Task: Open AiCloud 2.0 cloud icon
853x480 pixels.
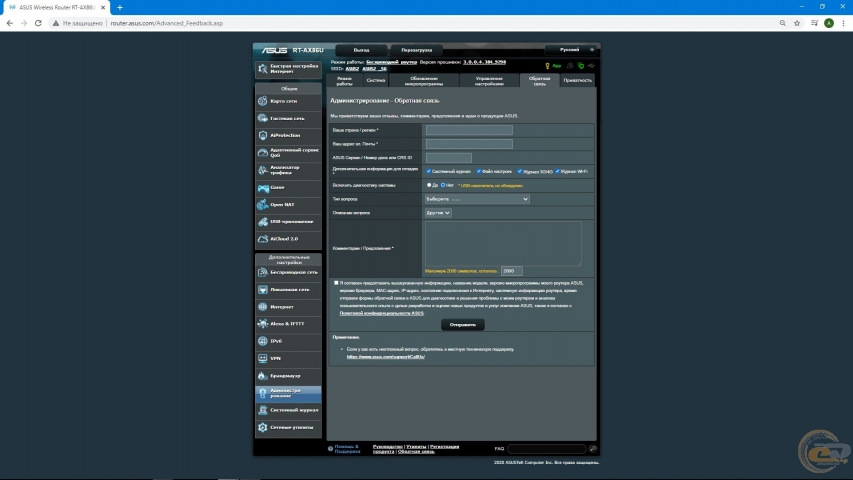Action: point(263,239)
